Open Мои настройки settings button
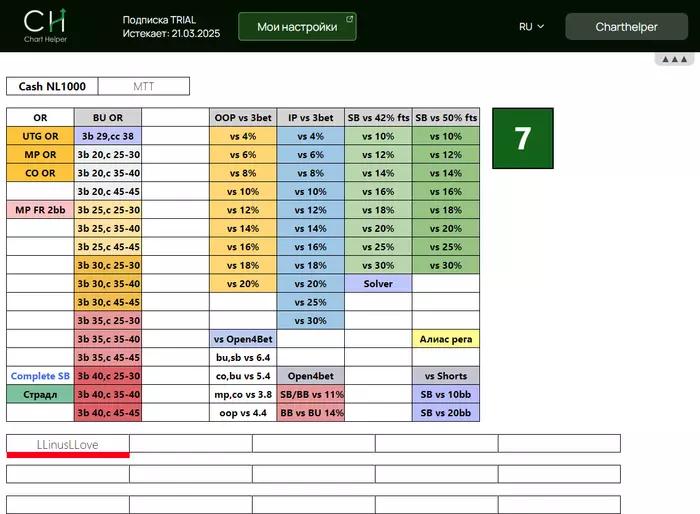Screen dimensions: 700x514 click(x=296, y=27)
